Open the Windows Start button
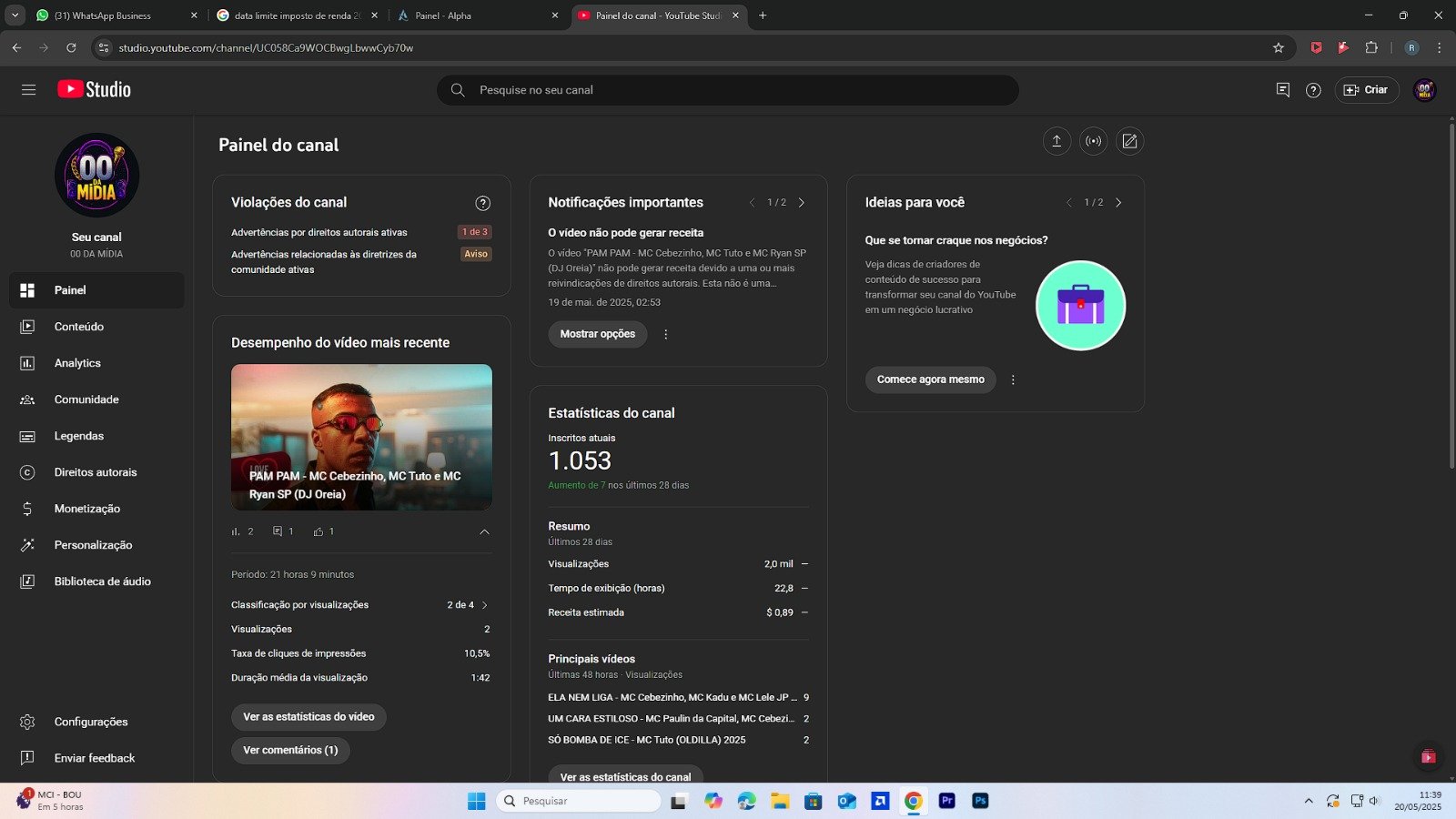The image size is (1456, 819). 476,801
